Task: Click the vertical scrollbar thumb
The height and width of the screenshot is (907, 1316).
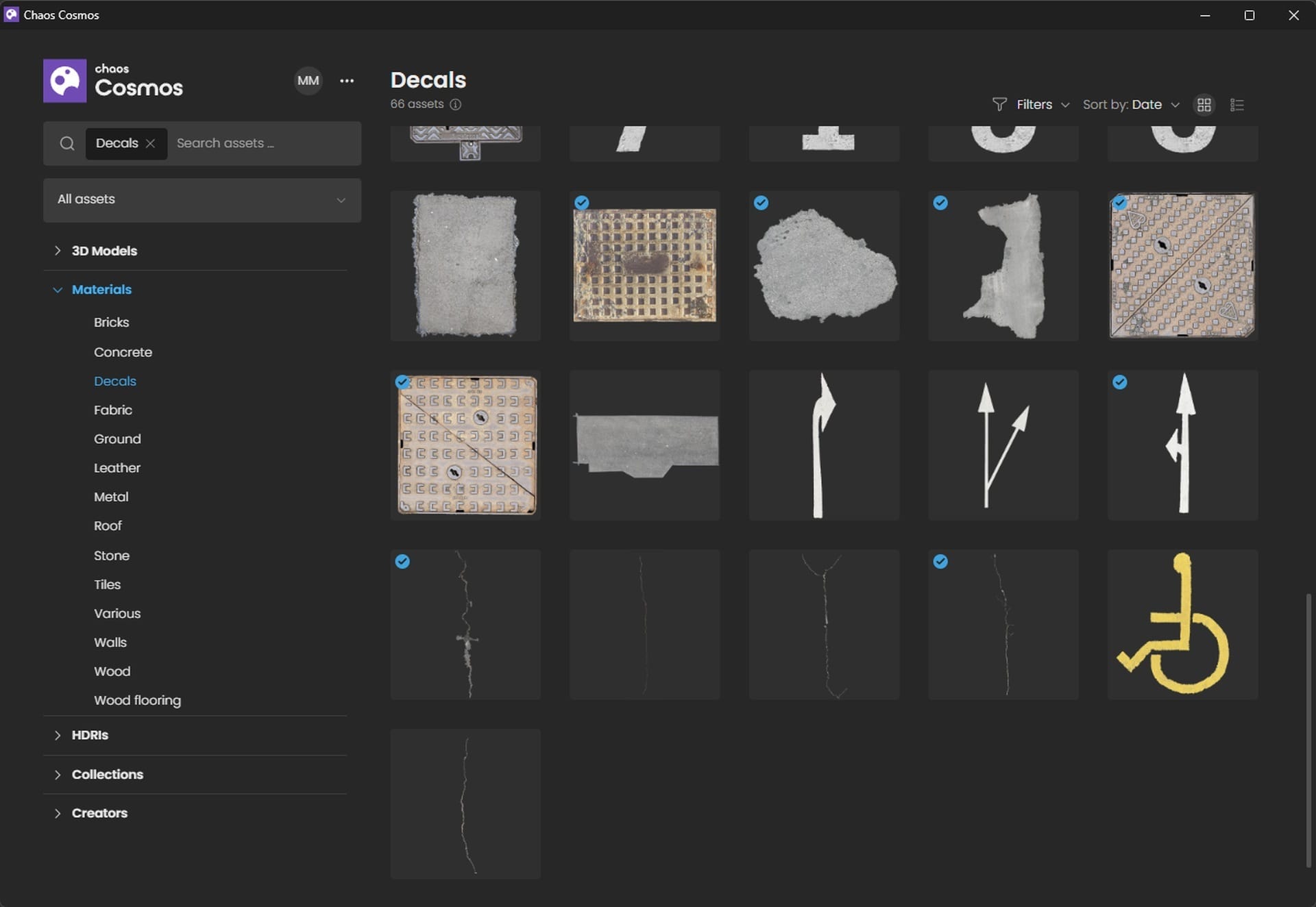Action: 1308,730
